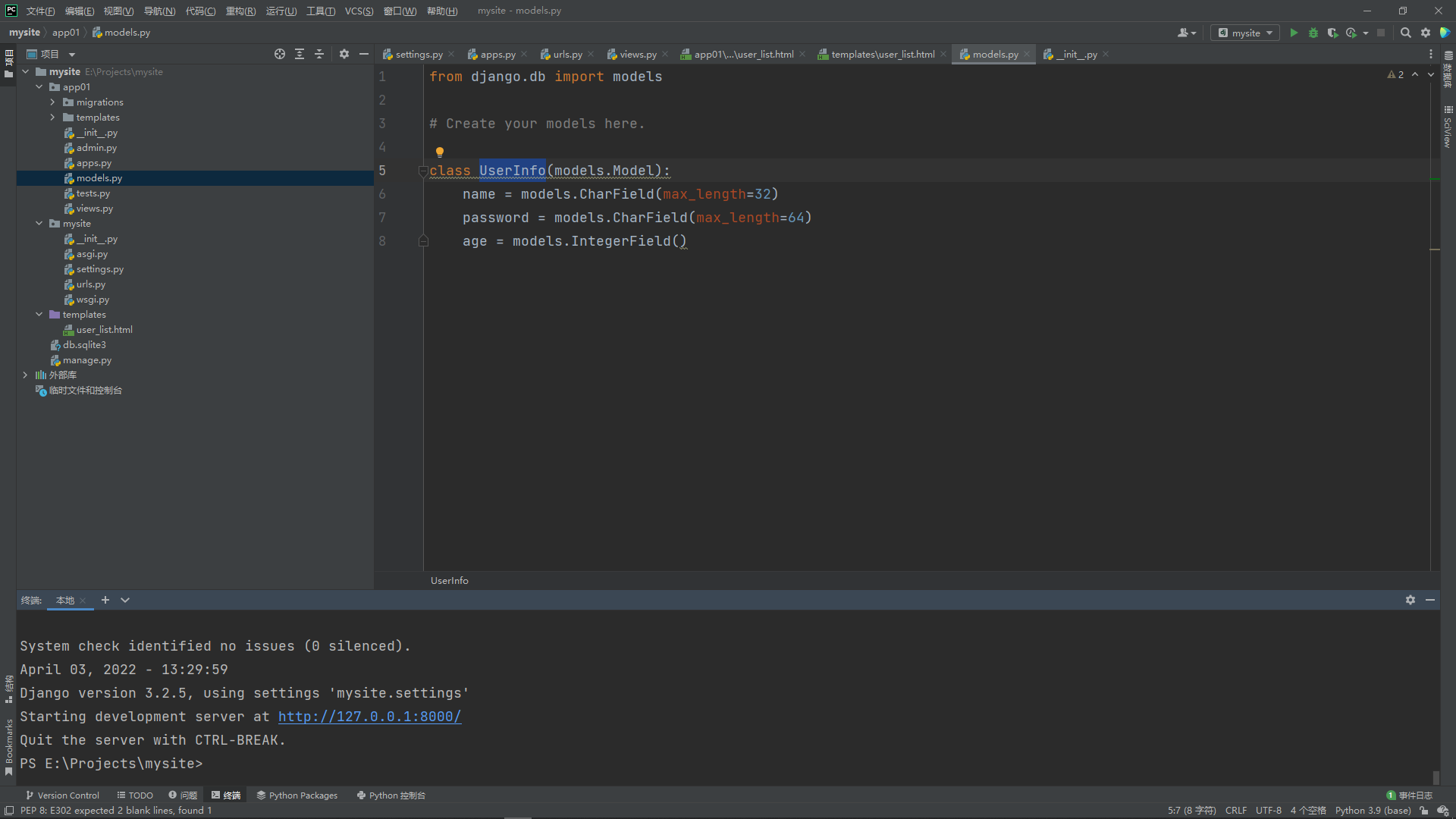Expand app01 templates folder
This screenshot has height=819, width=1456.
52,118
